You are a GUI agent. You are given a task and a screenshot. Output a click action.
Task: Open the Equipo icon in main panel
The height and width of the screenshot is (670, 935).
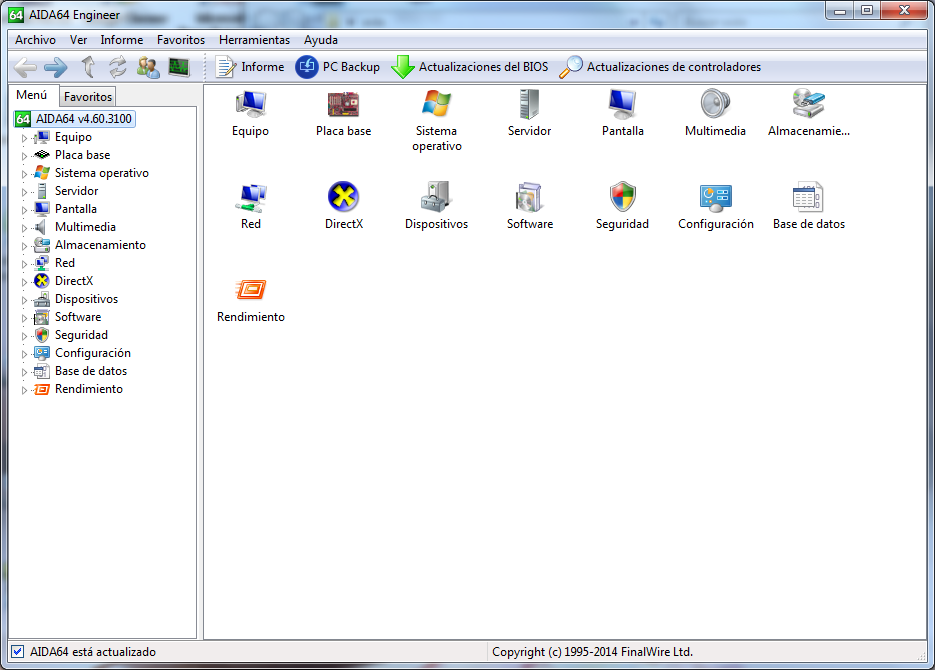pos(250,104)
